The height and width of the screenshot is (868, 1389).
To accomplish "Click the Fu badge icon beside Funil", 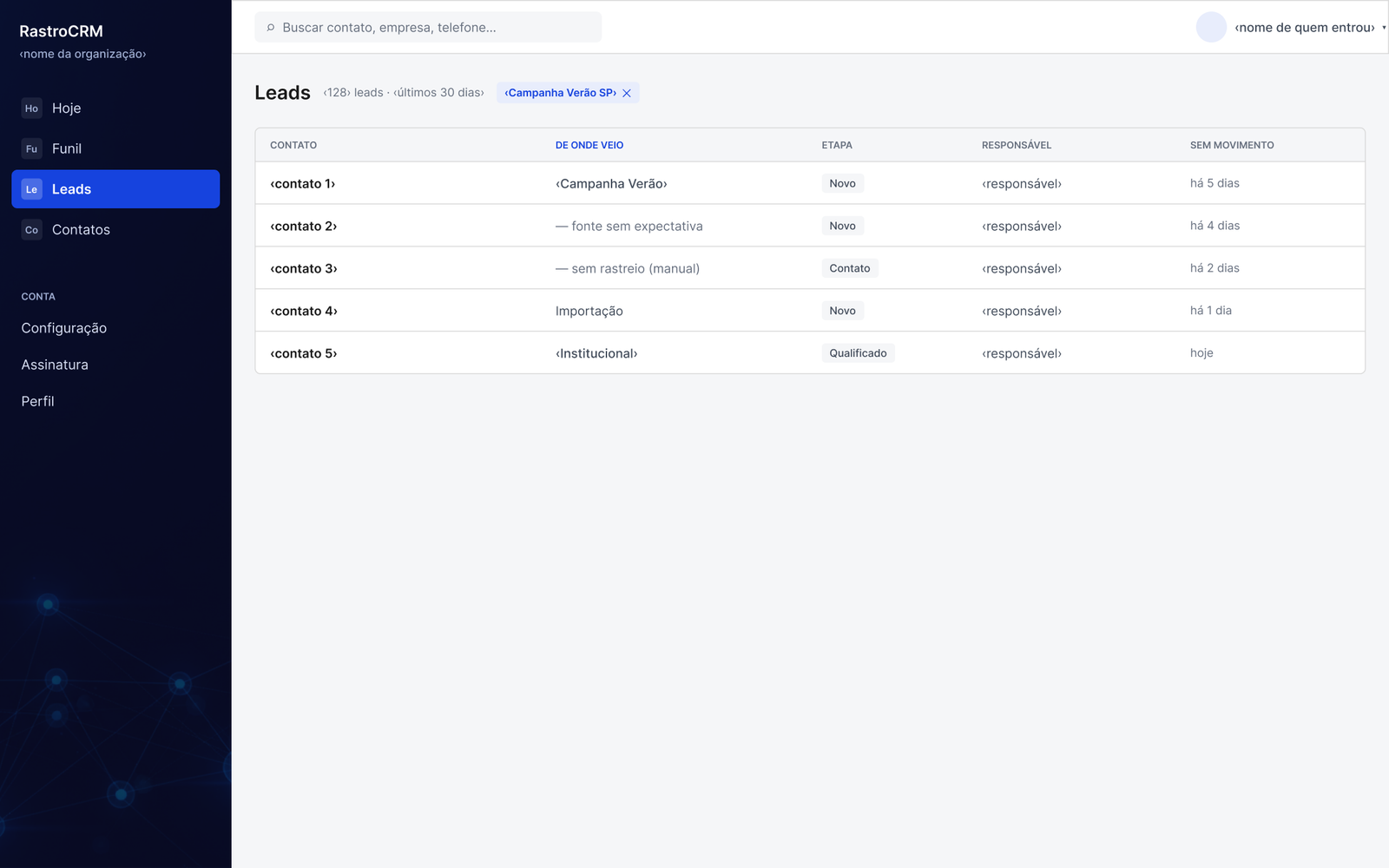I will coord(32,148).
